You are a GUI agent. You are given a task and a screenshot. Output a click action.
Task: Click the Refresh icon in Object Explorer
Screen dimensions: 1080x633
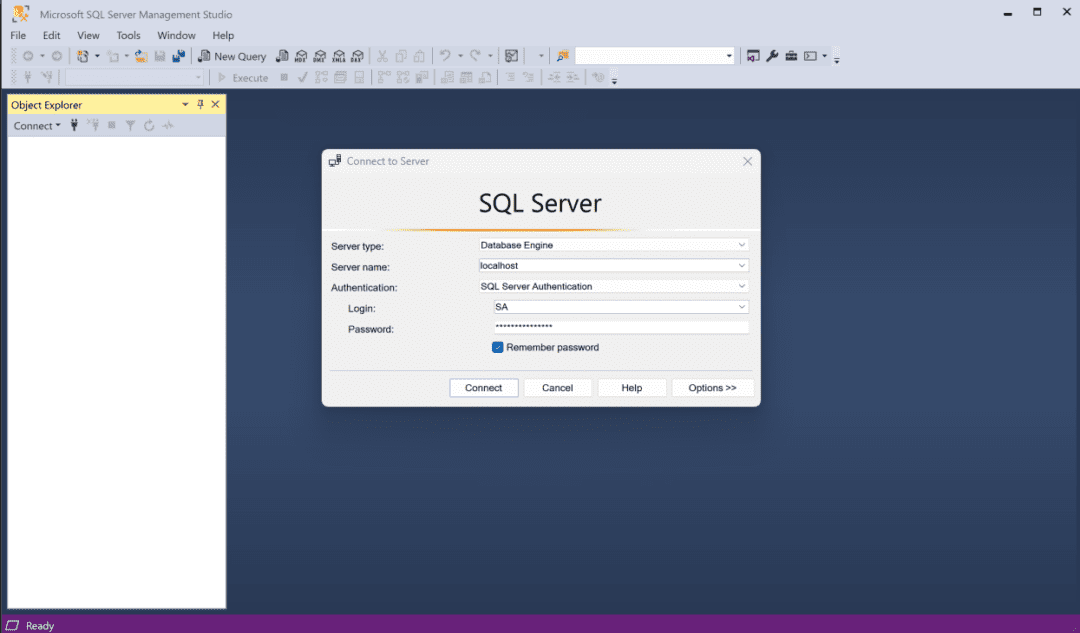[x=148, y=125]
